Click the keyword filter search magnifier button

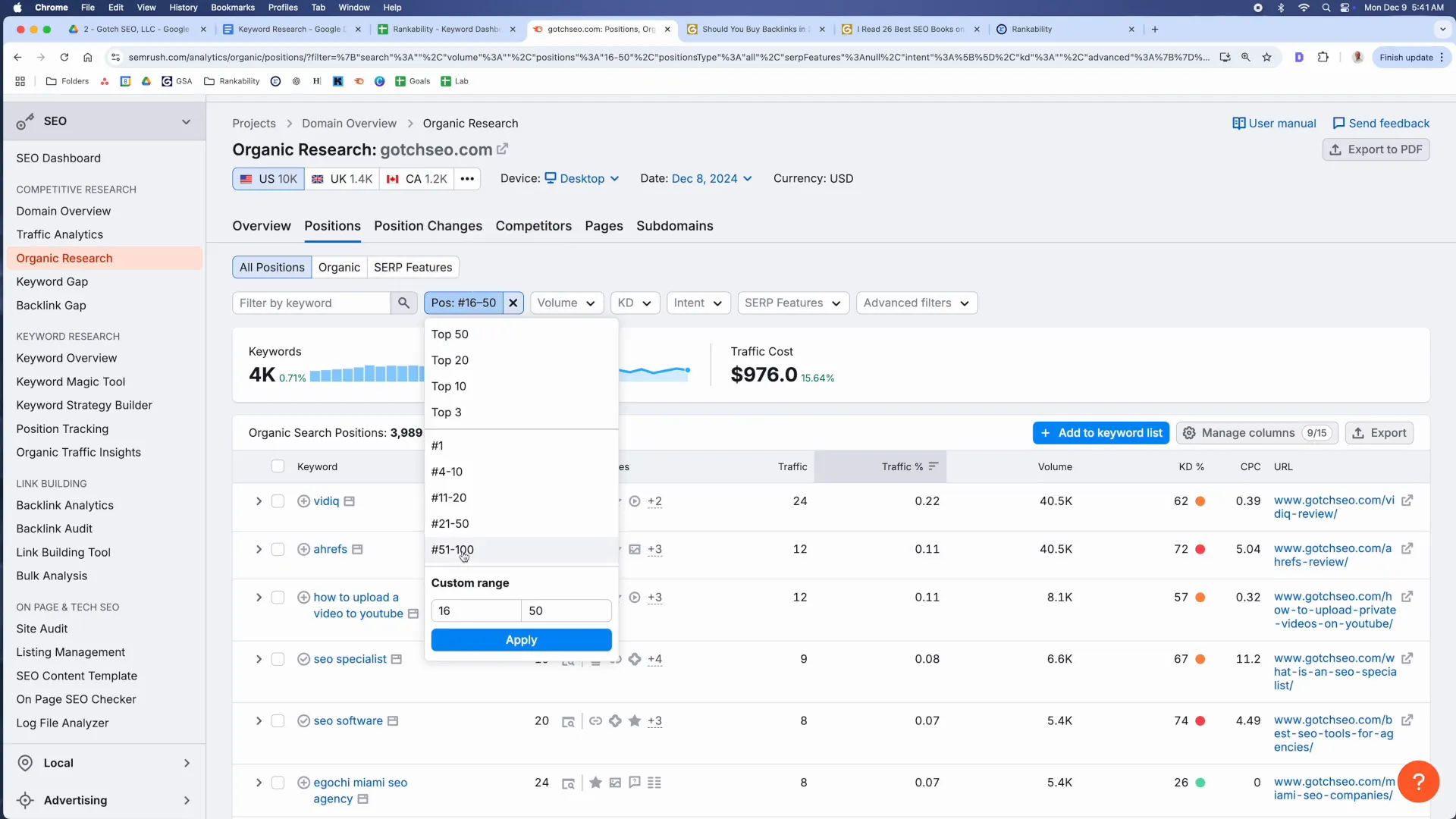[403, 303]
